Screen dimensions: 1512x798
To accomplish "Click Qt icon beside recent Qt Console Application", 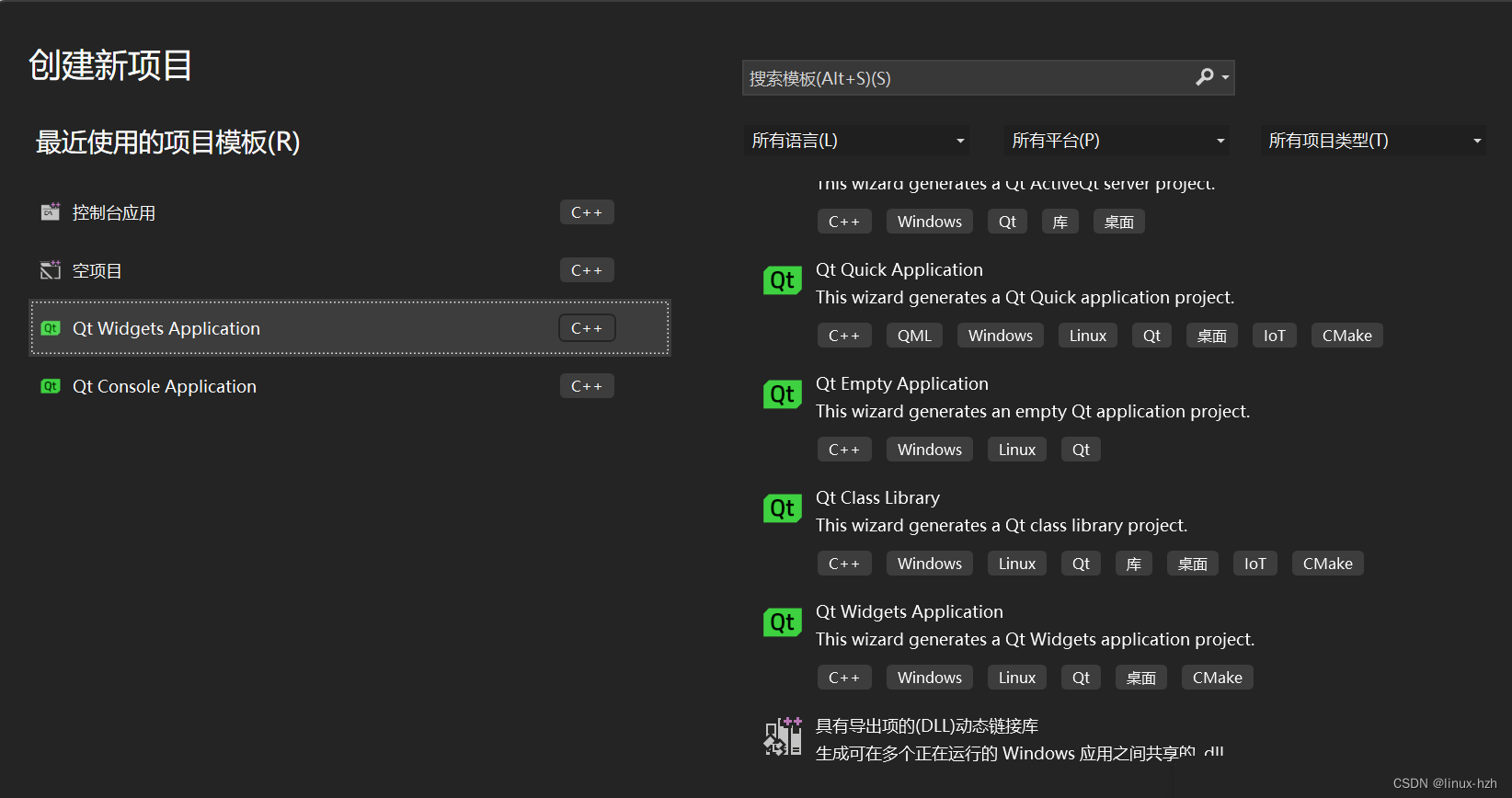I will [x=51, y=386].
